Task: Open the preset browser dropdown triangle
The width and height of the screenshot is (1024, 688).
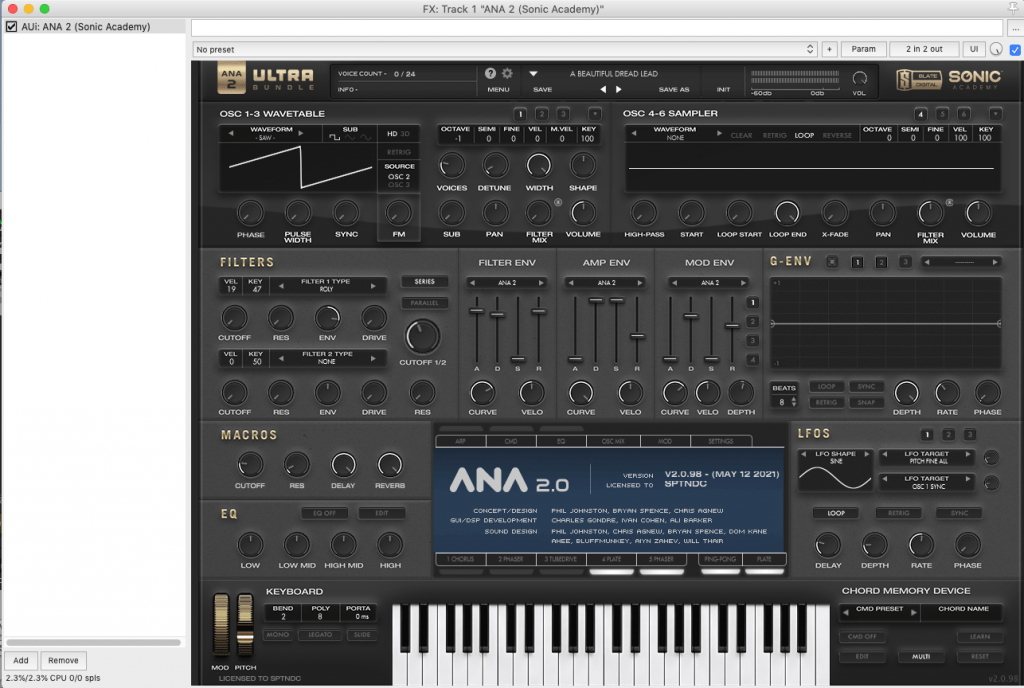Action: (534, 74)
